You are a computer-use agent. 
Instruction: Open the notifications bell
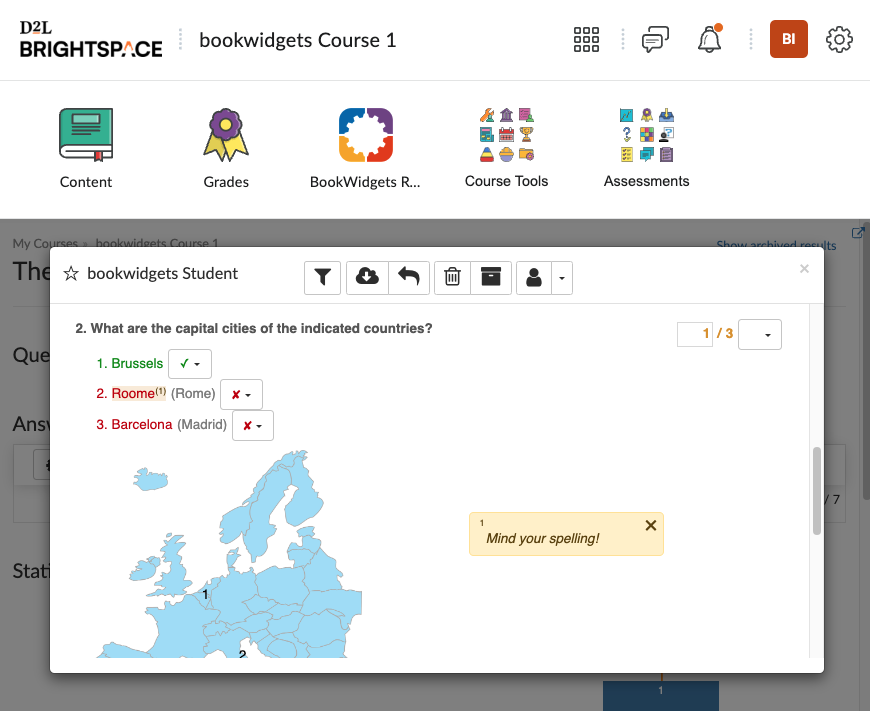pos(710,40)
